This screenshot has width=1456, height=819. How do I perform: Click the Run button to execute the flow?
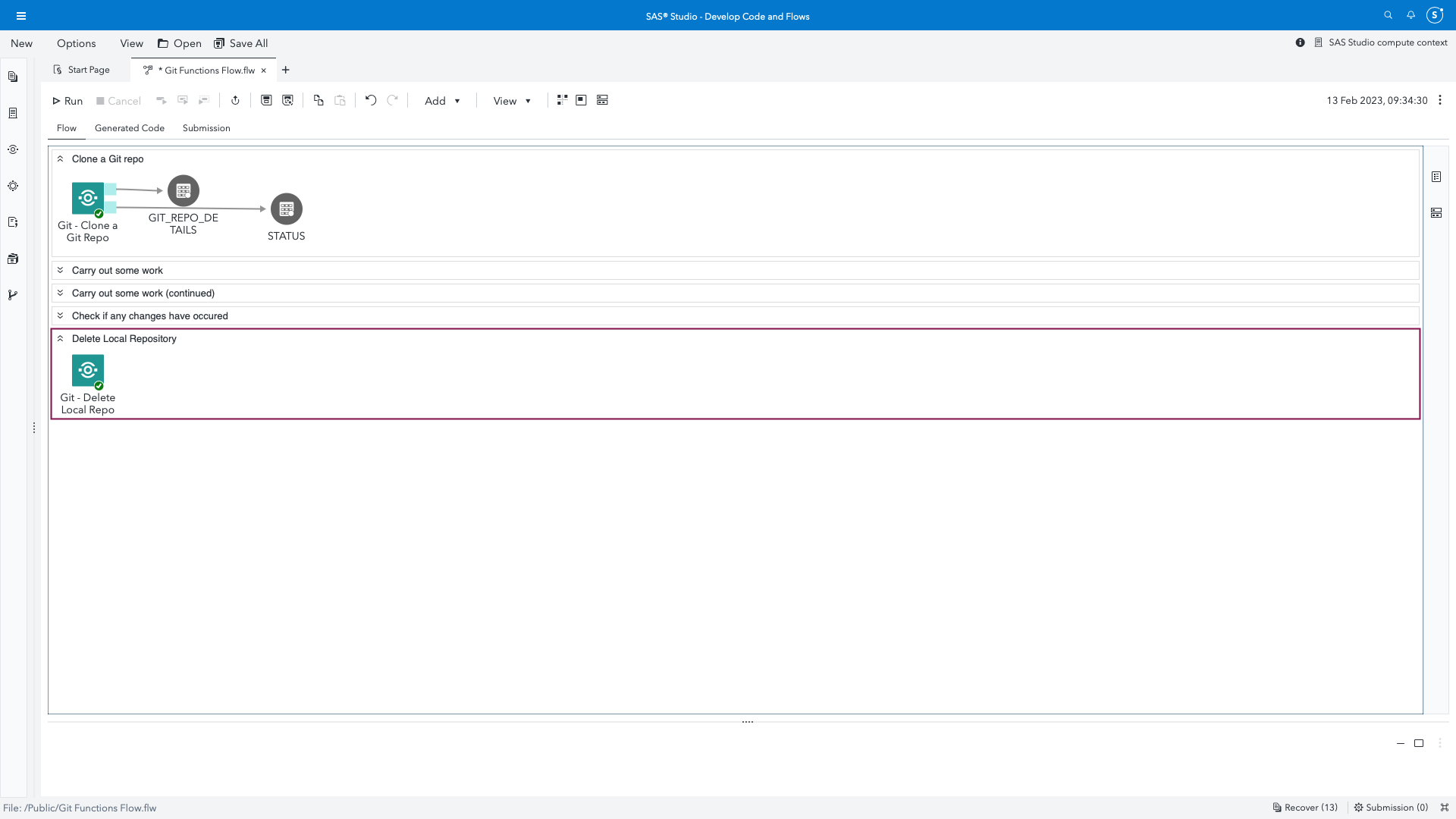67,100
